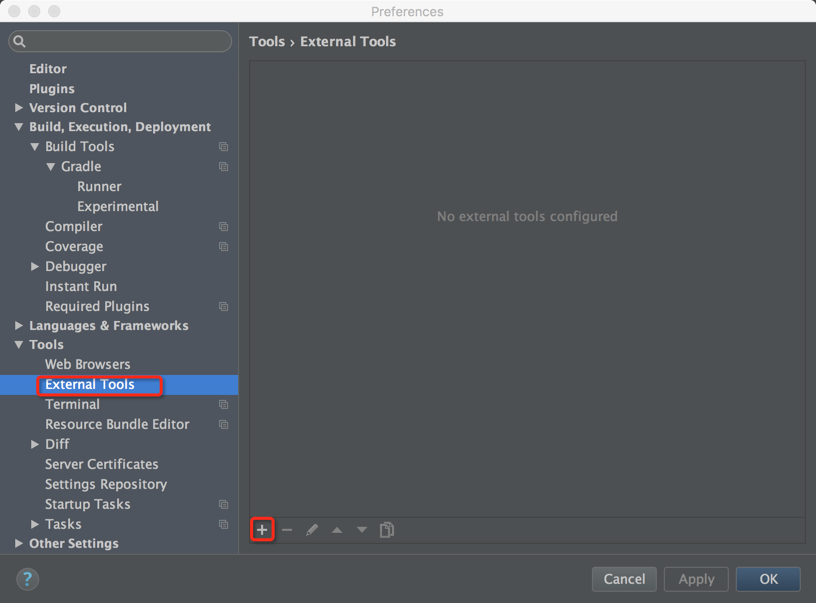The width and height of the screenshot is (816, 603).
Task: Open the Terminal settings page
Action: coord(72,404)
